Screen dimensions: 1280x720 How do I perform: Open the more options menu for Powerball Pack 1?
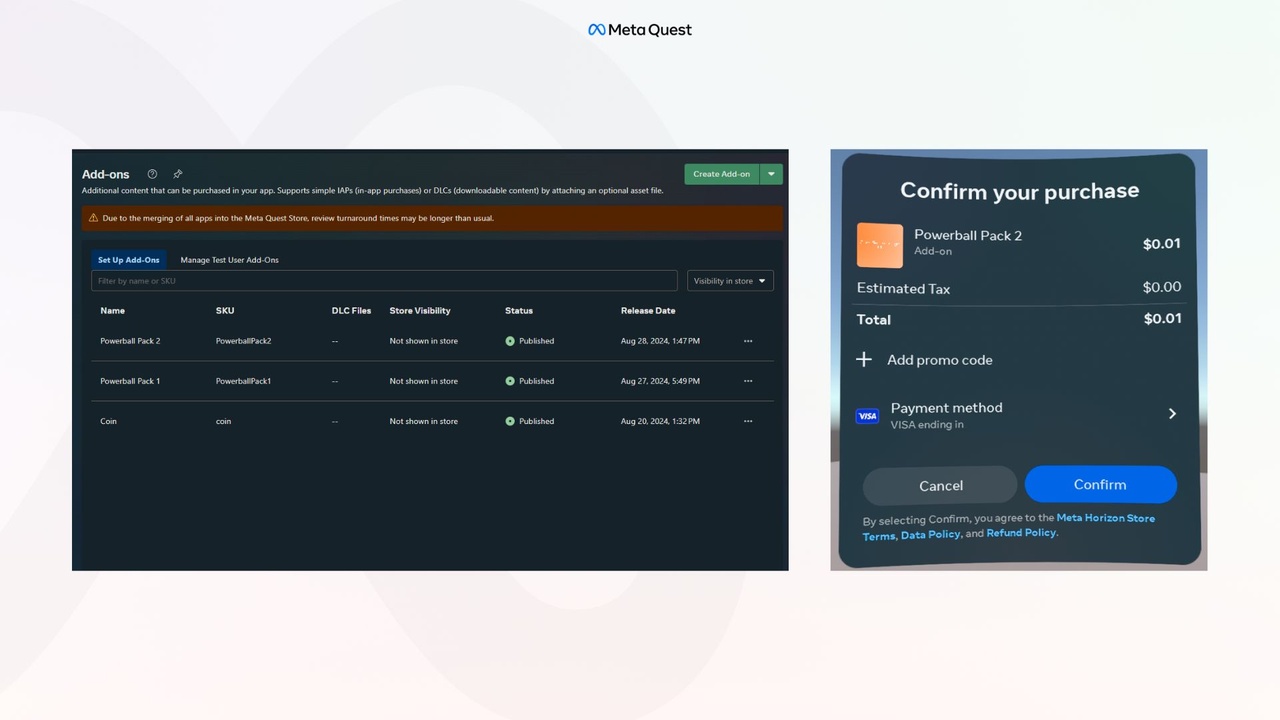pyautogui.click(x=748, y=381)
